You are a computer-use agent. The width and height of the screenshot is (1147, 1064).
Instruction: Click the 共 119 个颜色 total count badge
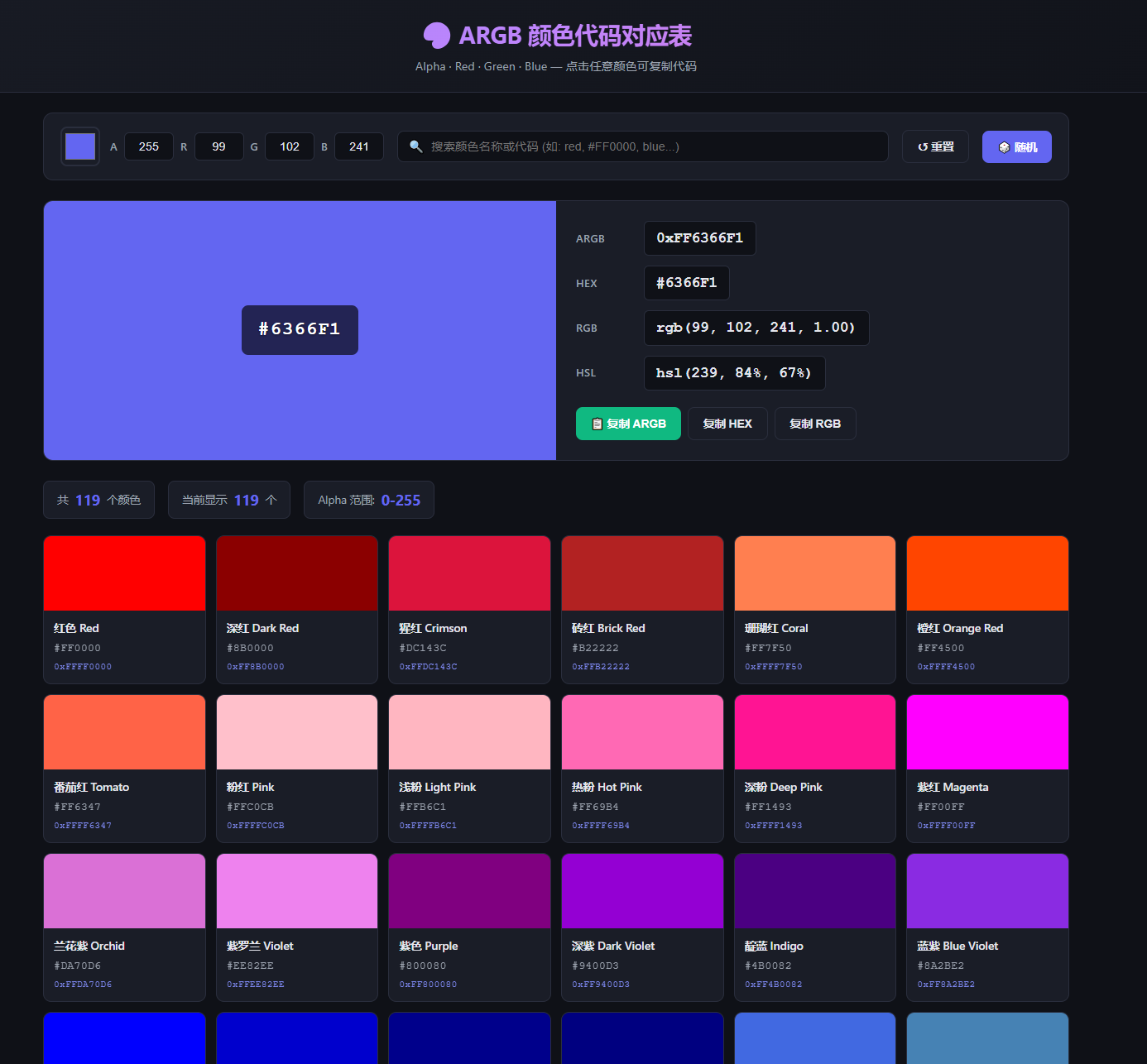[98, 500]
